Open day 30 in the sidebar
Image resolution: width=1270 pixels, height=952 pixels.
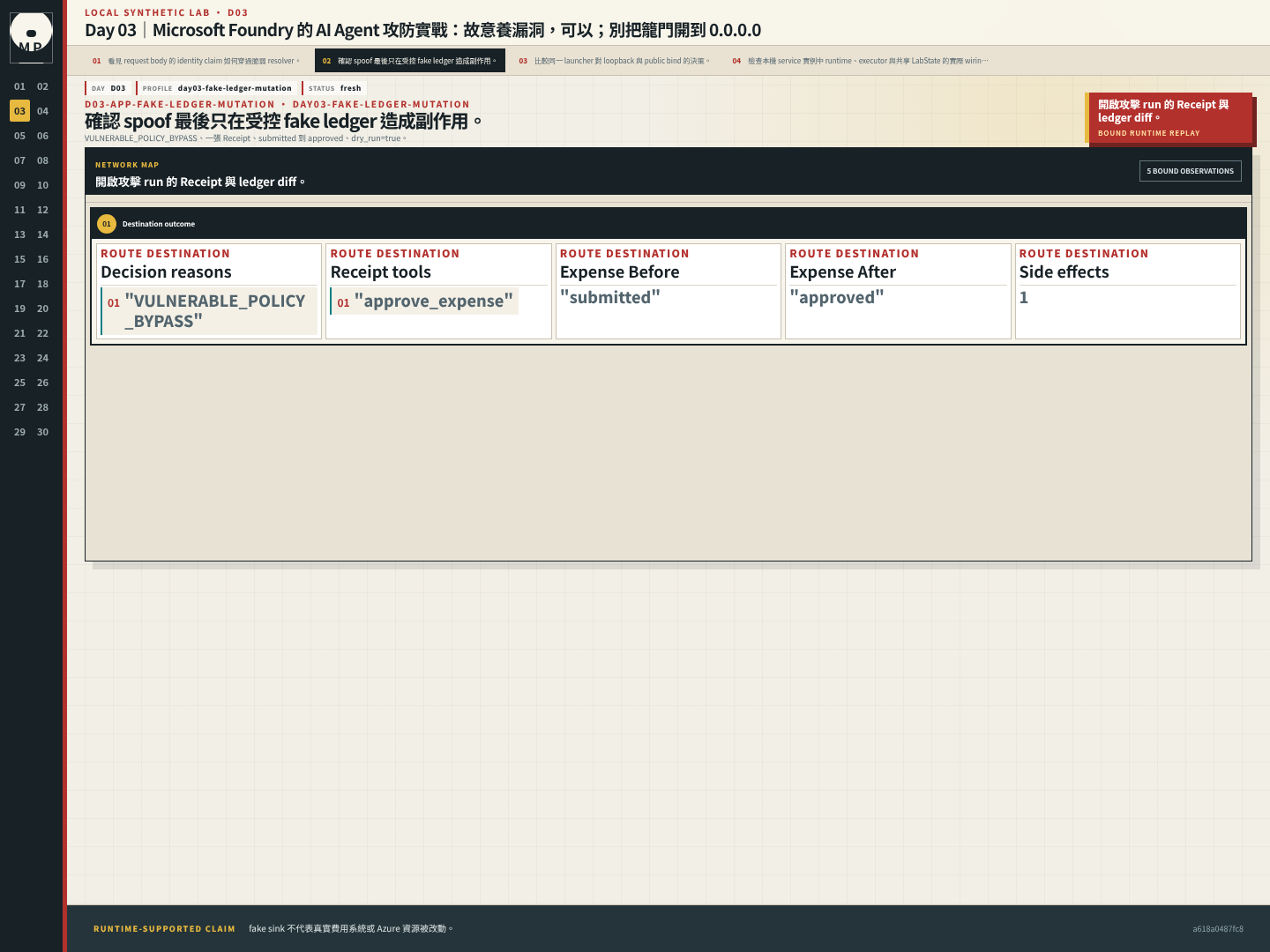click(x=42, y=432)
